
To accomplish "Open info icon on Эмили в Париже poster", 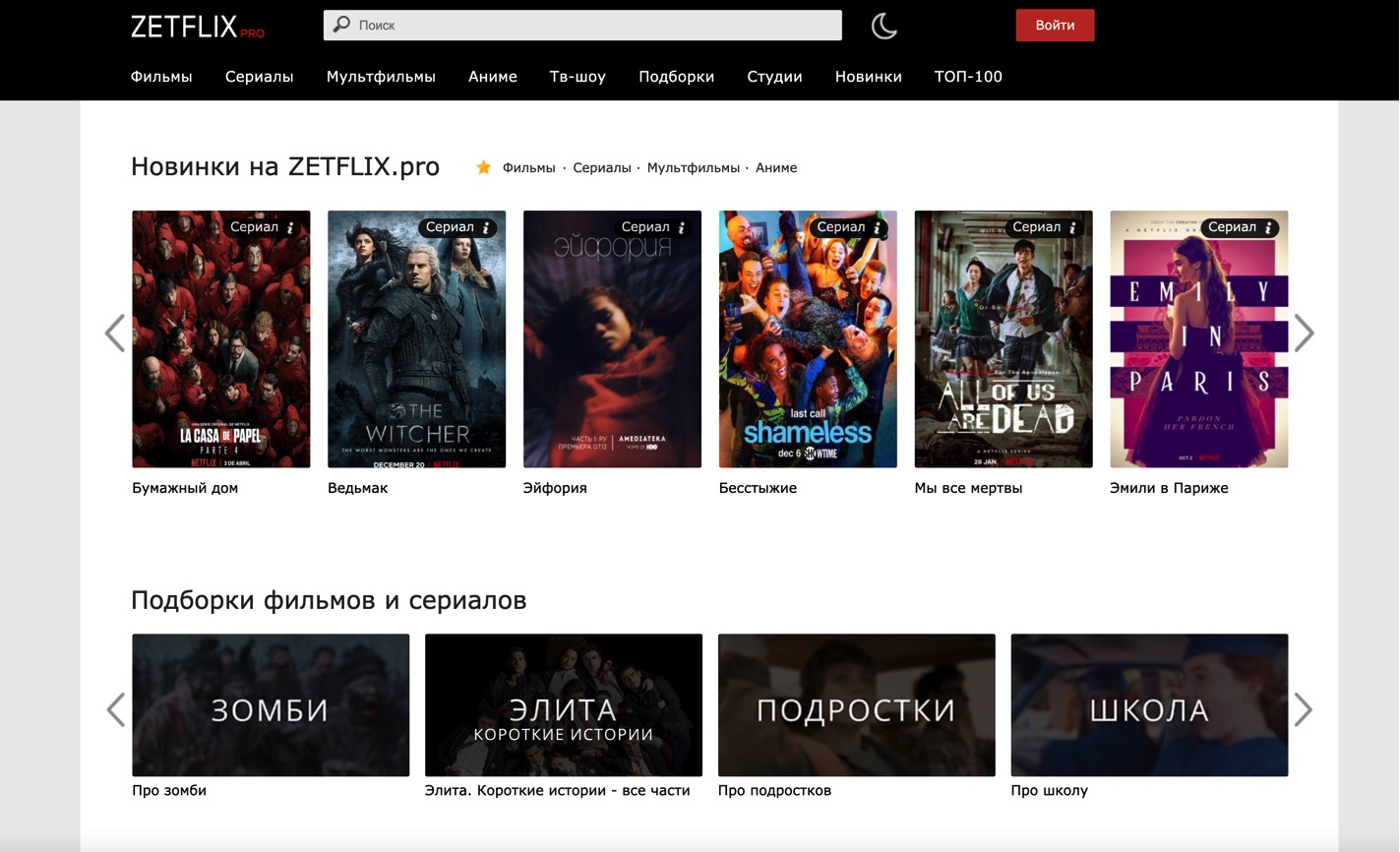I will click(x=1268, y=227).
